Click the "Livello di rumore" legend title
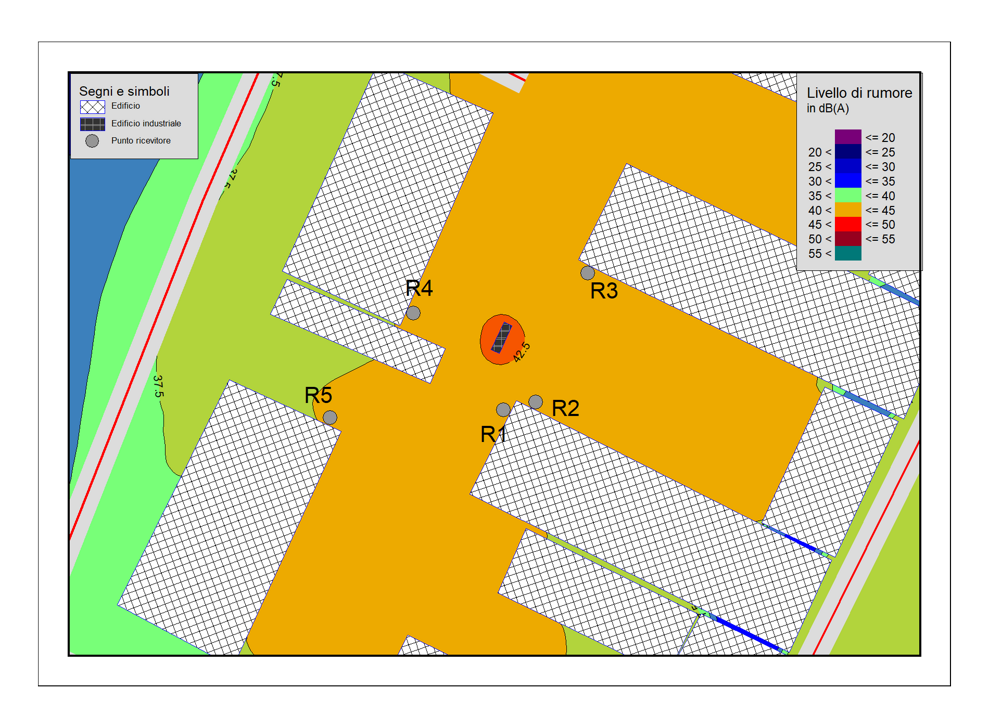Screen dimensions: 989x728 (859, 93)
